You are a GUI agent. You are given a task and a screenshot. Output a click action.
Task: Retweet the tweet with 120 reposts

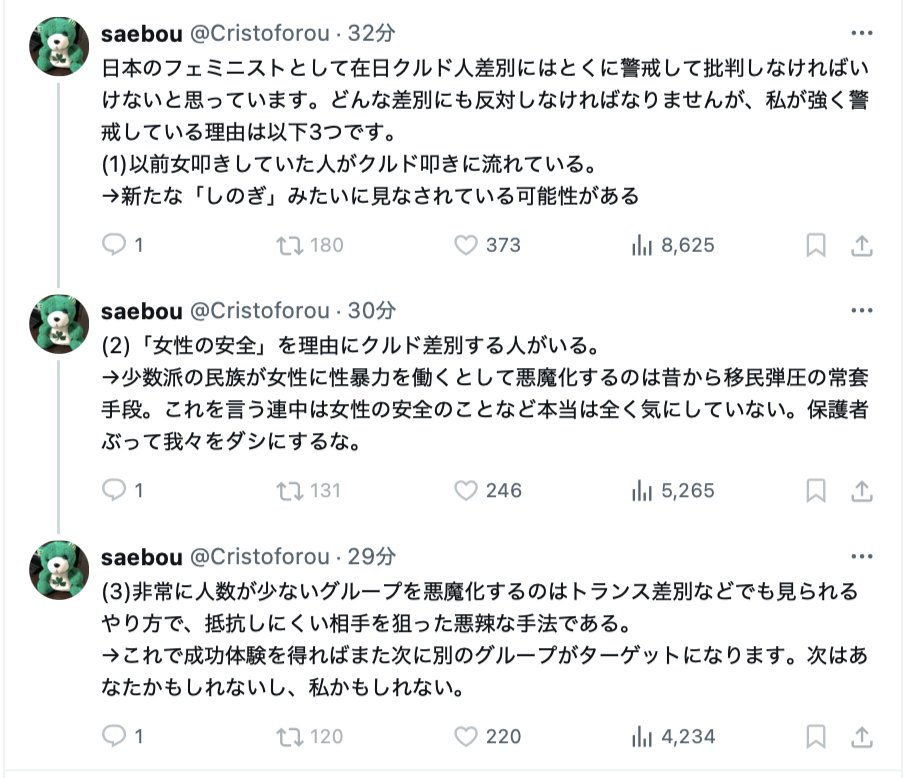point(289,736)
